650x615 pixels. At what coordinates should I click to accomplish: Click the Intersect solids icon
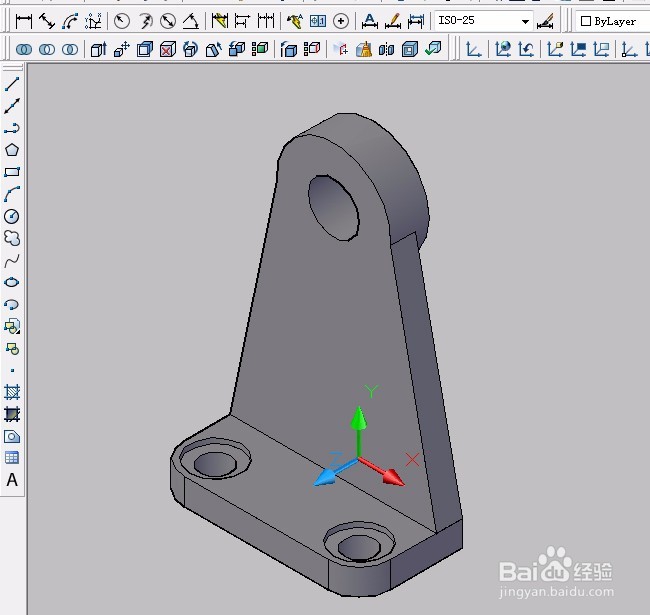click(70, 50)
